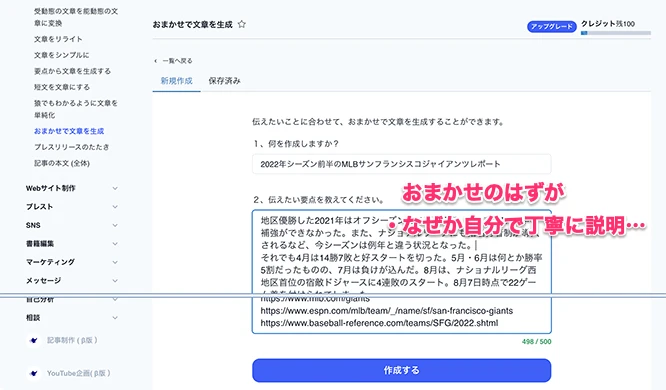Switch to the 新規作成 tab
The image size is (666, 390).
176,81
